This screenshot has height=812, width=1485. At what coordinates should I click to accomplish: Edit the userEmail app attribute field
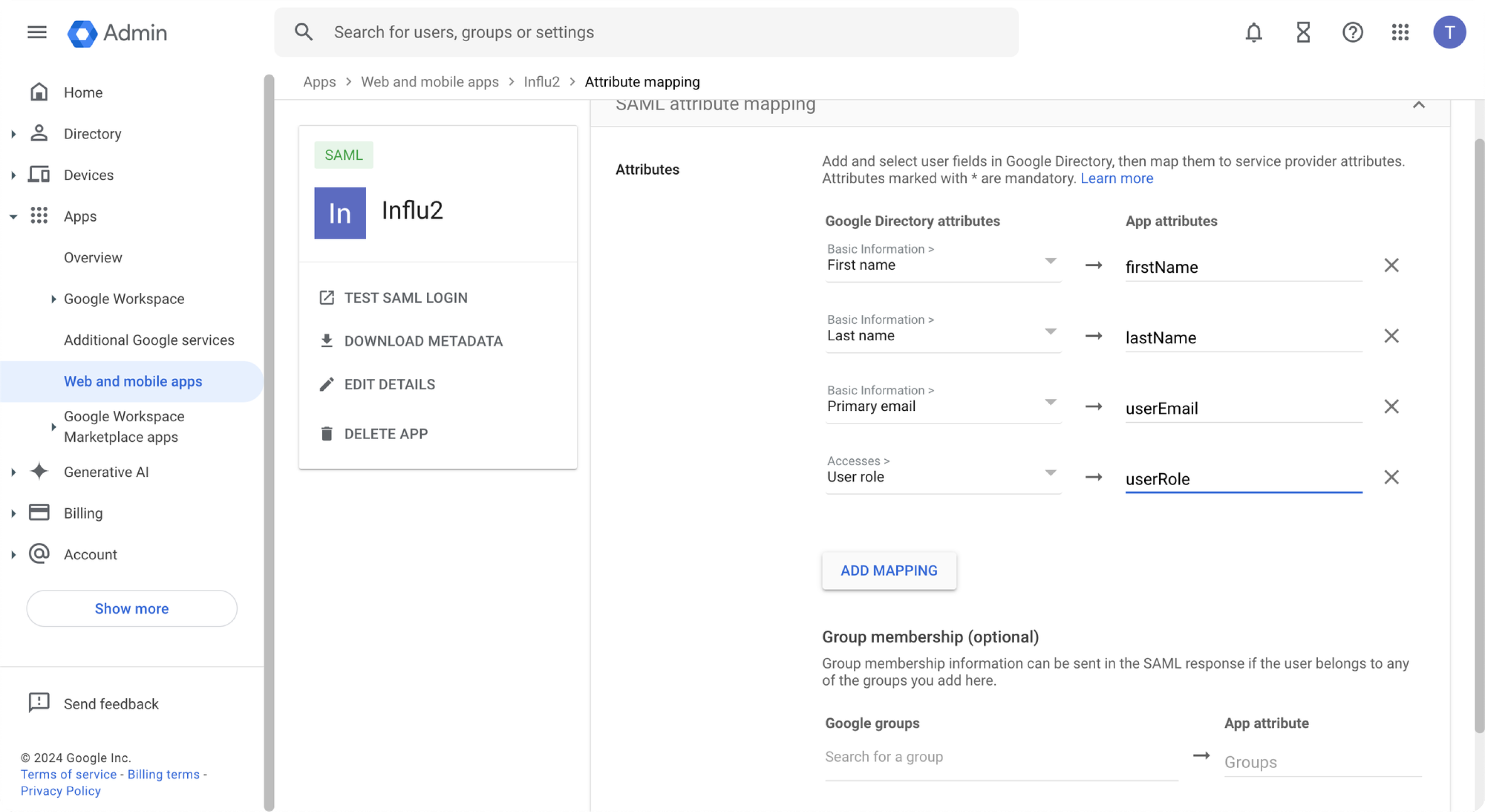tap(1244, 408)
